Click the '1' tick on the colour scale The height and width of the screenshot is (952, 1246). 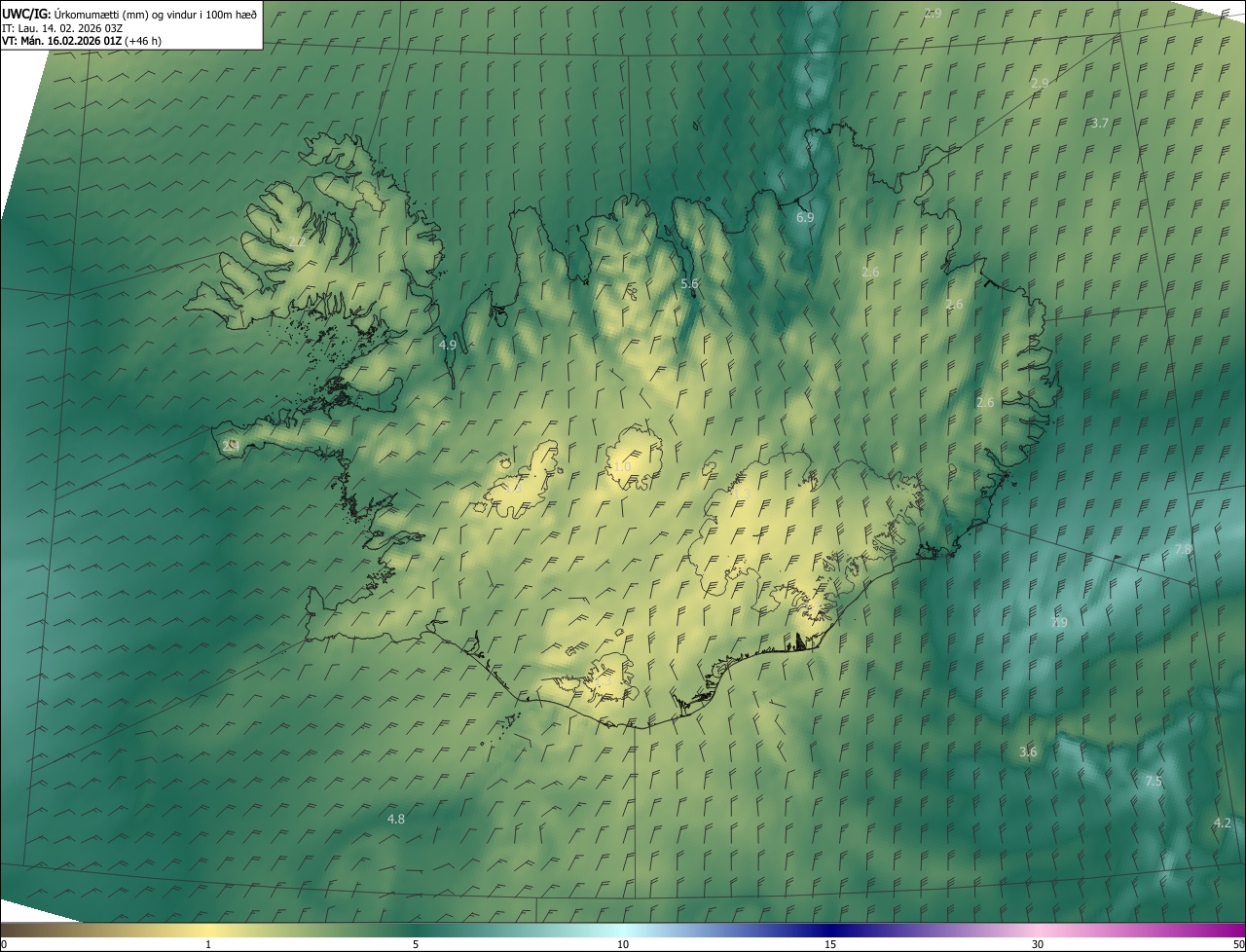coord(208,944)
